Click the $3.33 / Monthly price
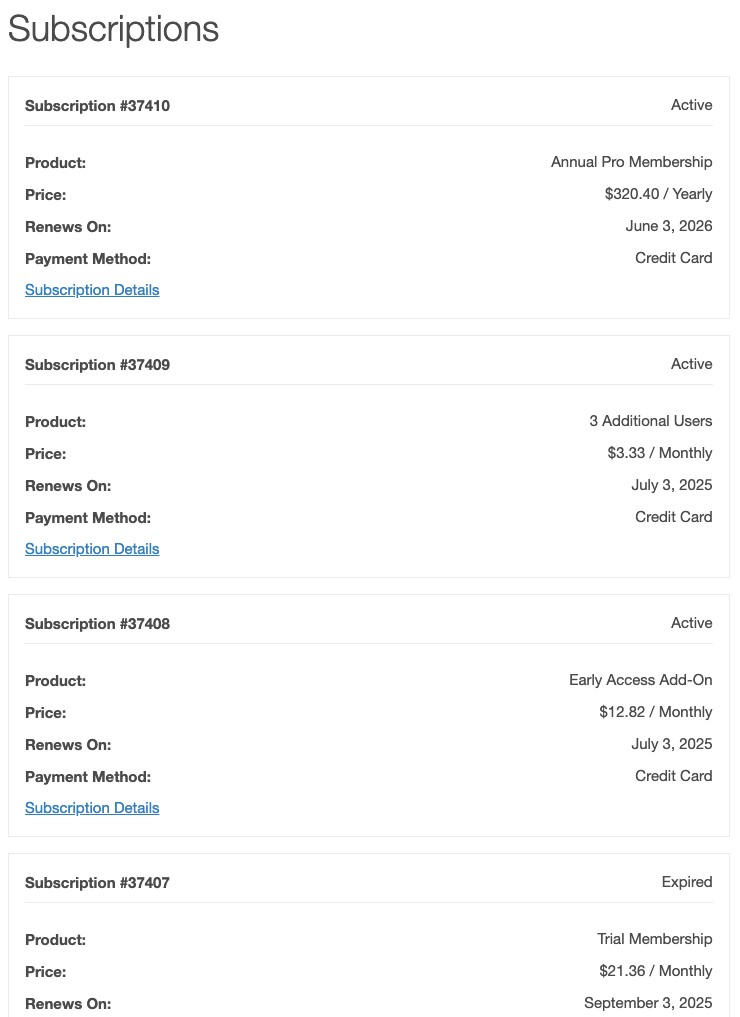This screenshot has width=740, height=1017. [659, 453]
